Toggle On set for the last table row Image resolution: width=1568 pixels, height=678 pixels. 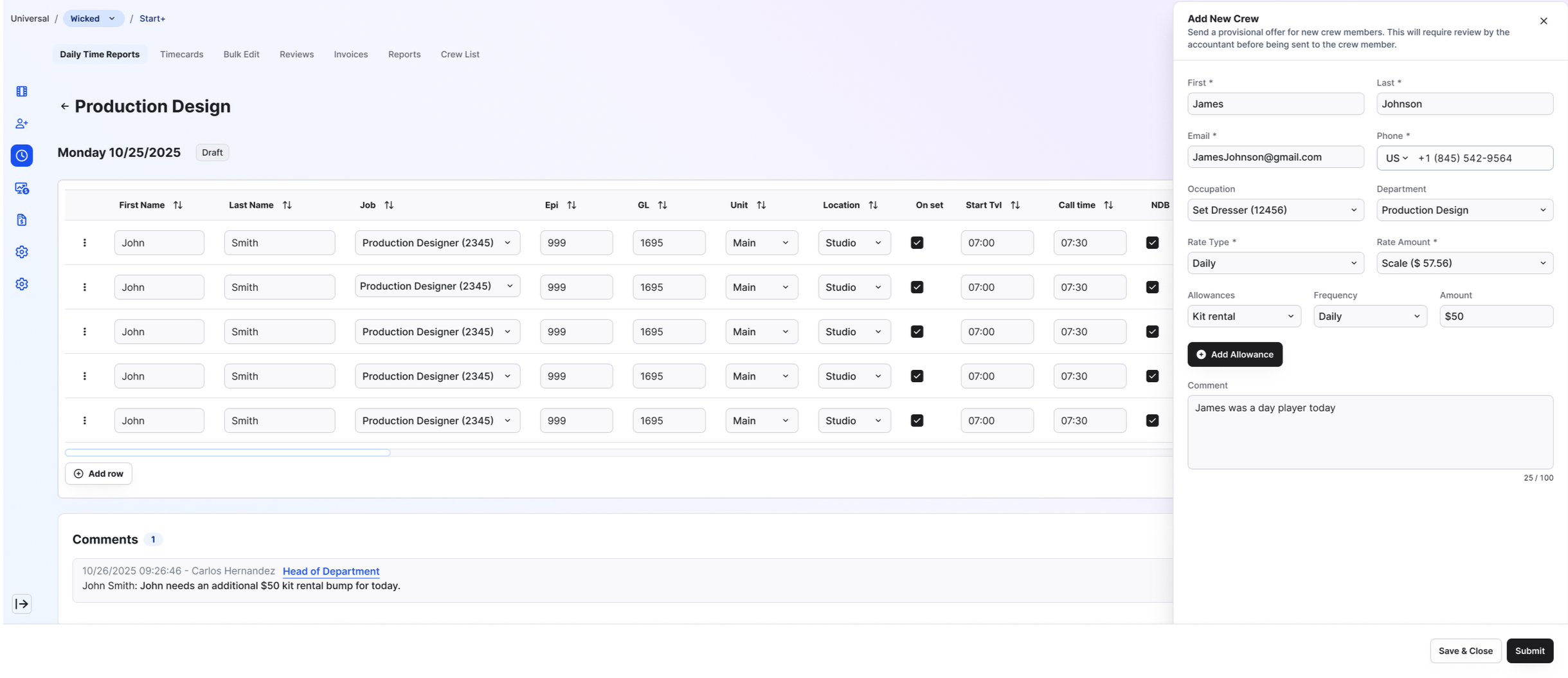point(917,420)
